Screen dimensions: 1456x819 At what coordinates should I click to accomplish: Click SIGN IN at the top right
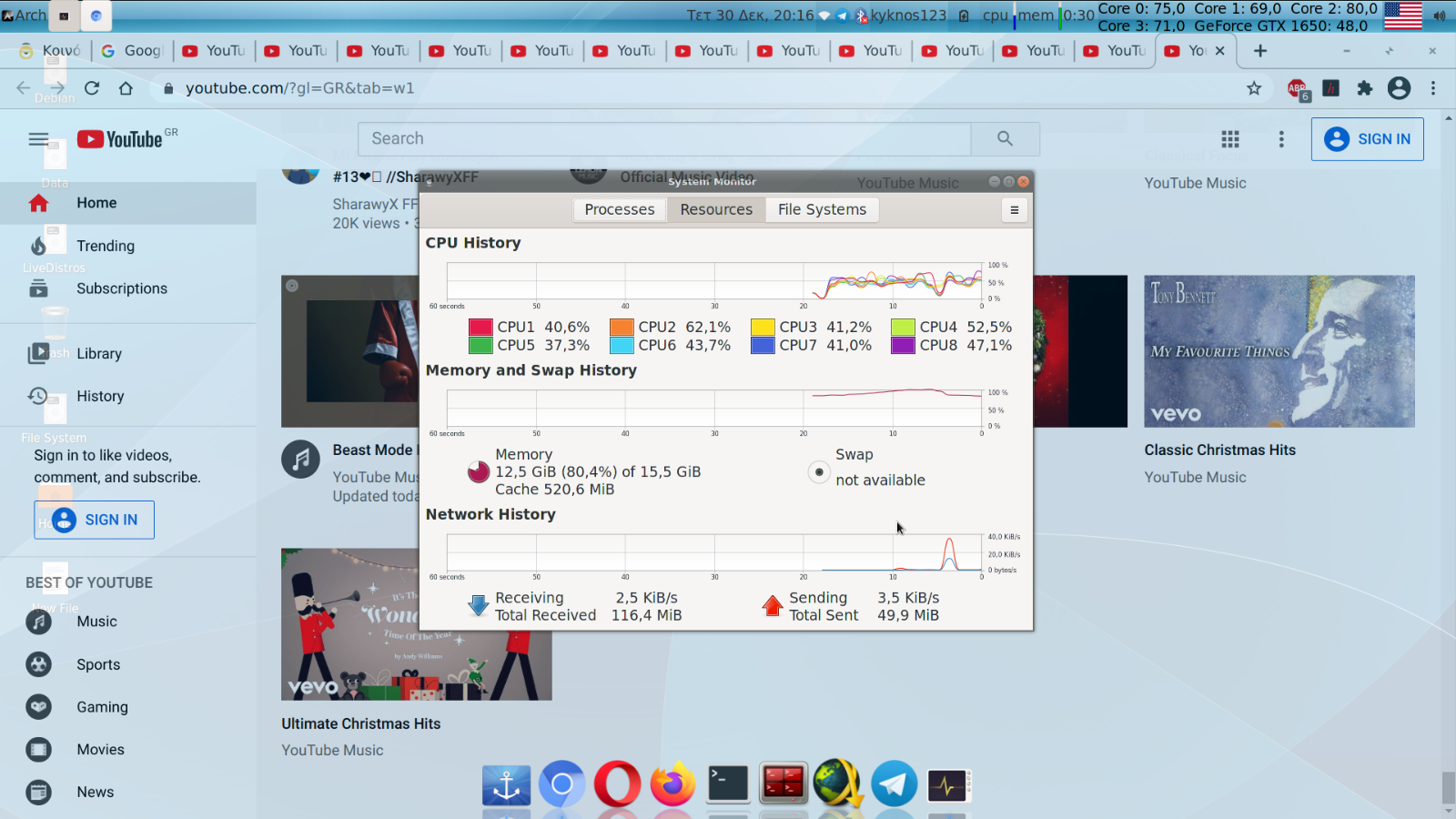tap(1367, 139)
